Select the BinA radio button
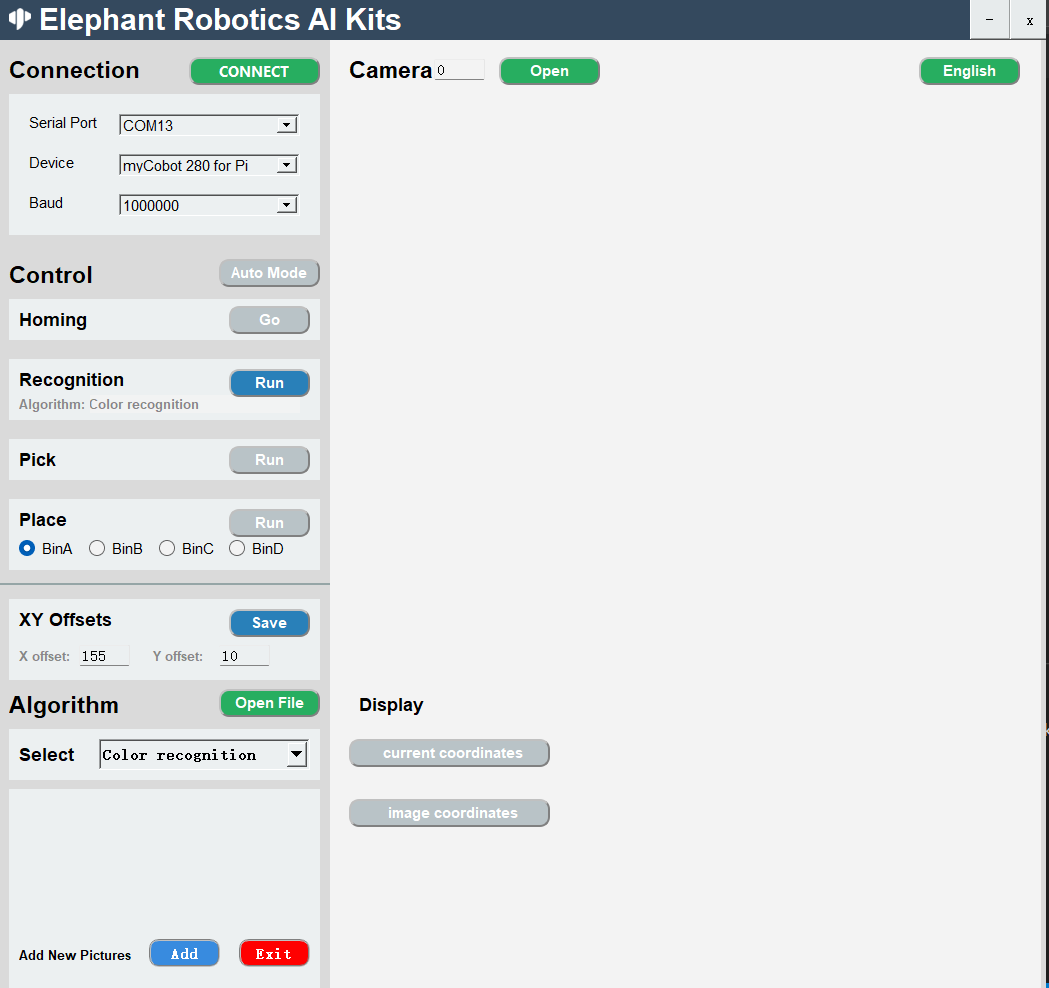This screenshot has height=988, width=1049. point(27,549)
